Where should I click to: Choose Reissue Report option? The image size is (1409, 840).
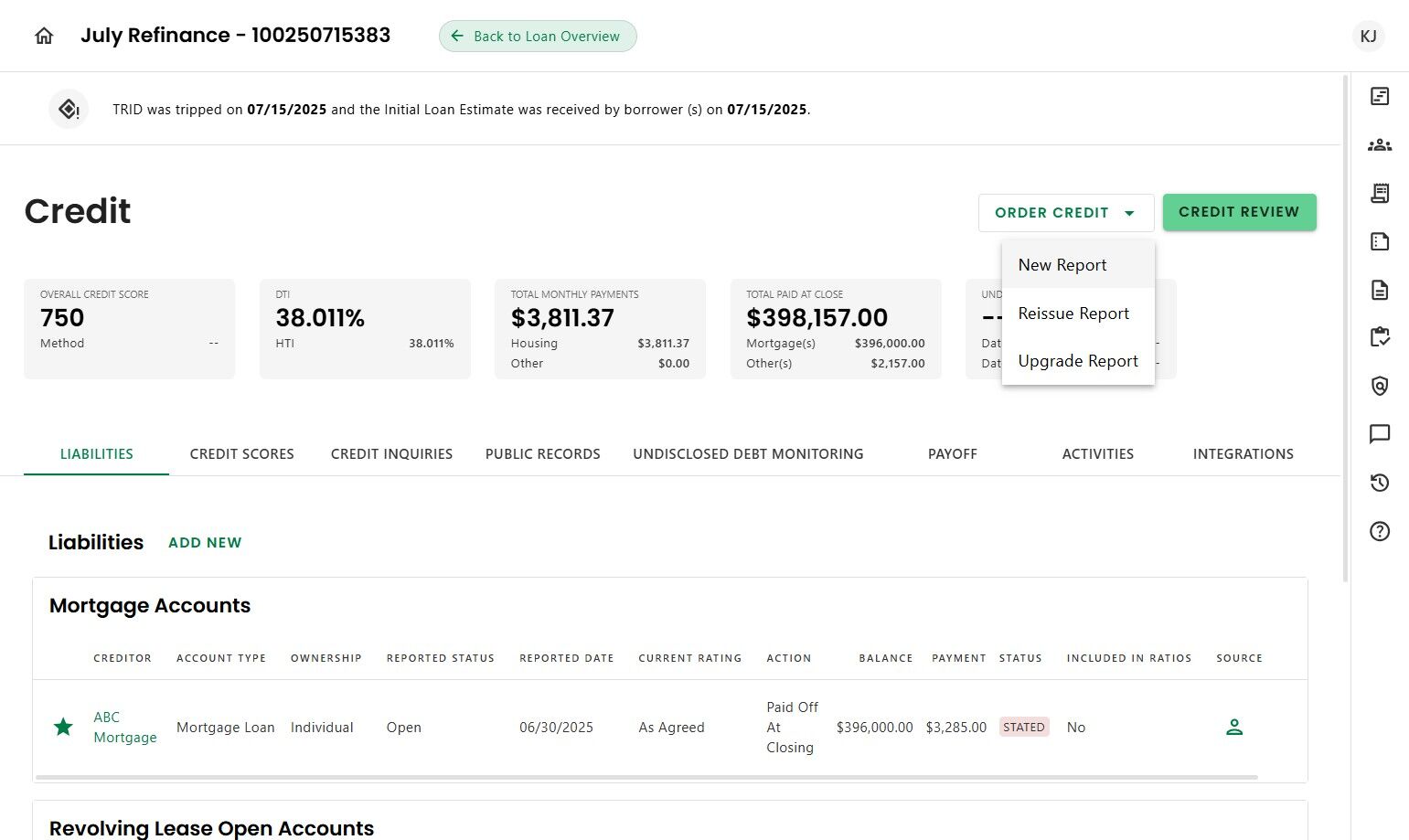pos(1073,314)
